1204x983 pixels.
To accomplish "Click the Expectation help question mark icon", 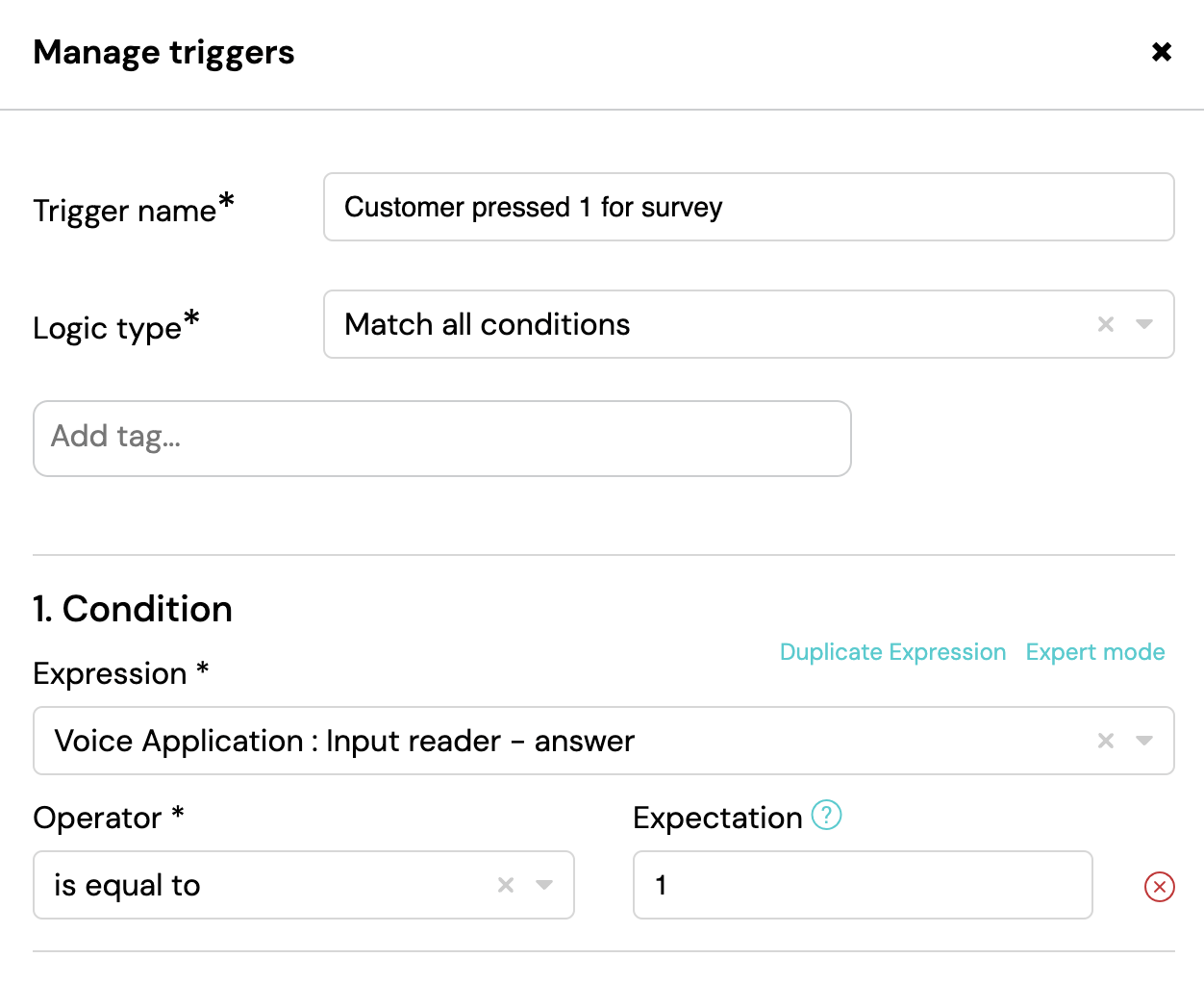I will (x=826, y=816).
